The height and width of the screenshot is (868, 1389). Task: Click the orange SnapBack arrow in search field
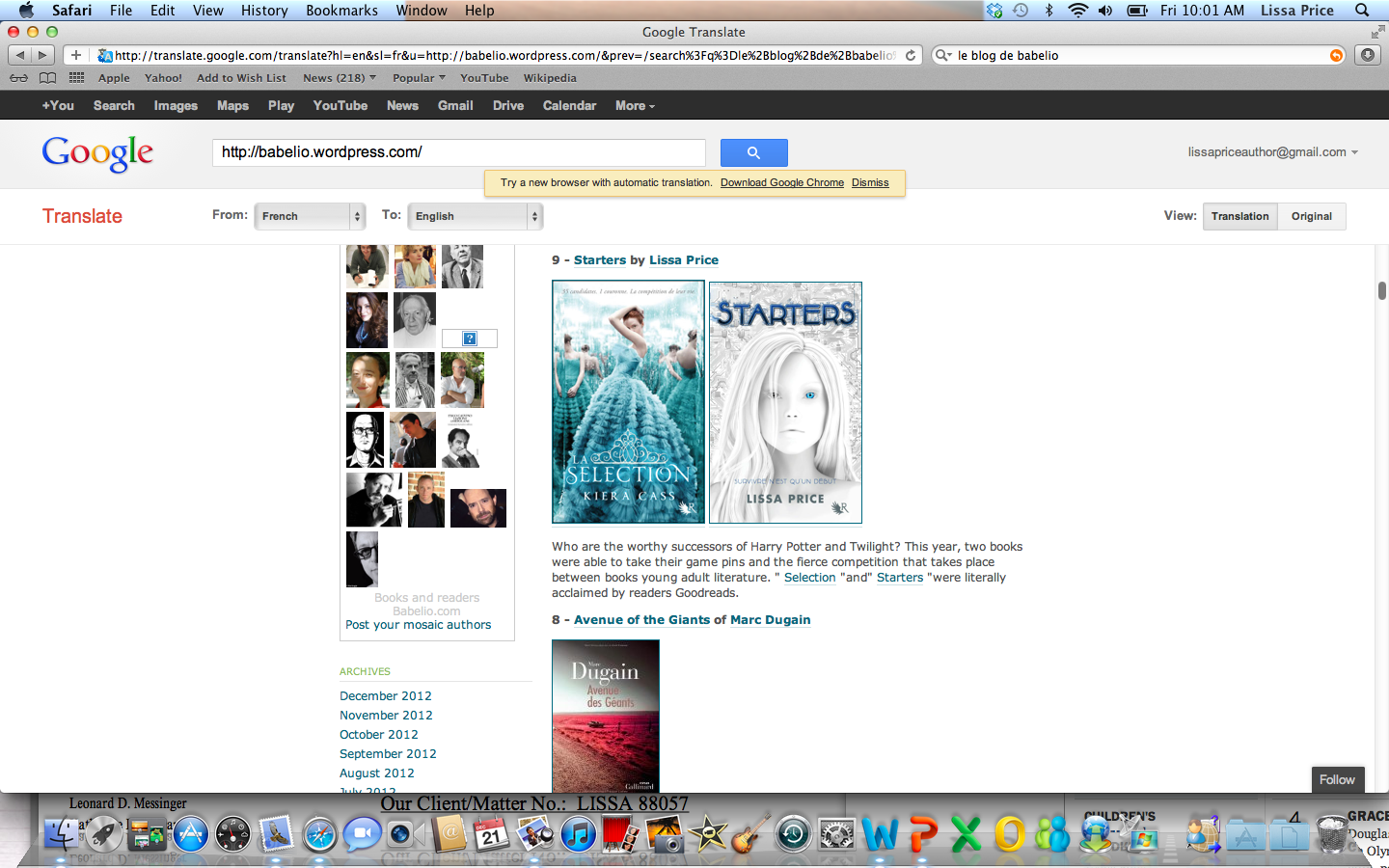click(1336, 55)
